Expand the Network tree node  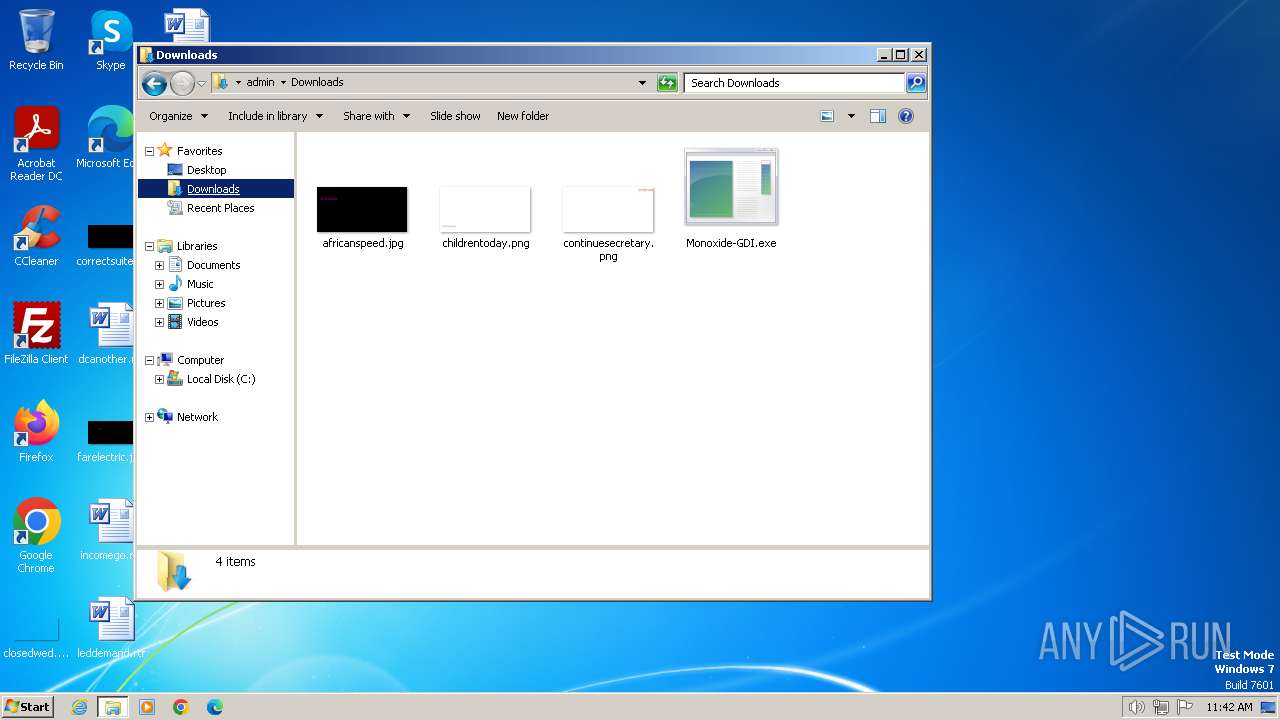click(x=150, y=417)
